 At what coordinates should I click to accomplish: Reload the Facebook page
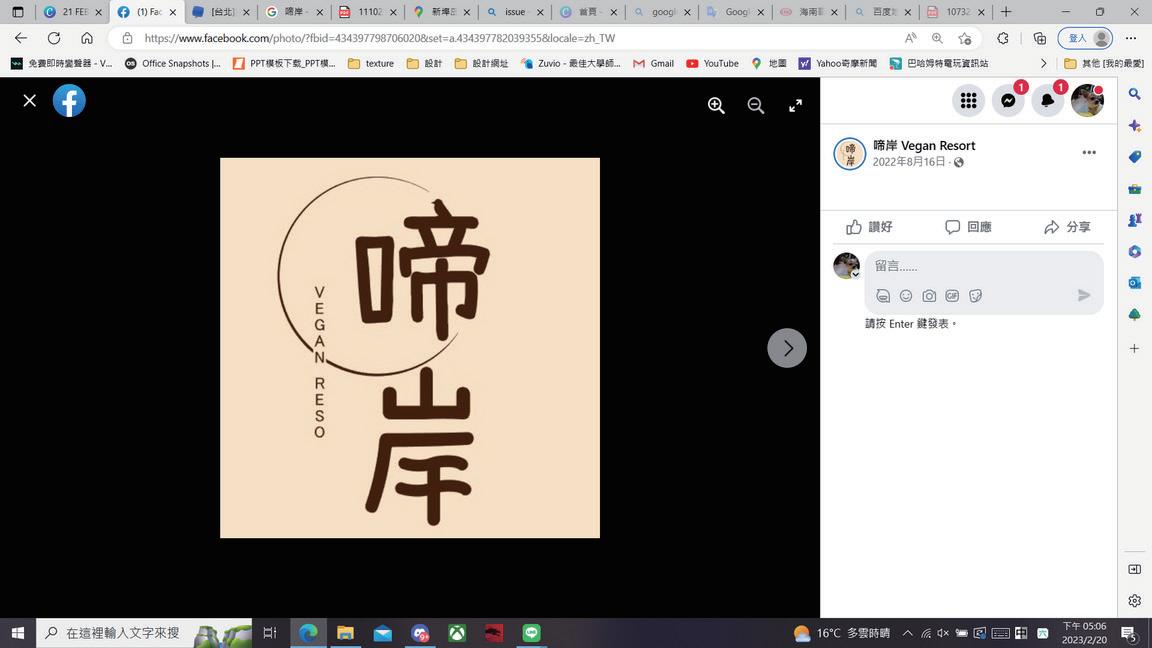[x=54, y=38]
